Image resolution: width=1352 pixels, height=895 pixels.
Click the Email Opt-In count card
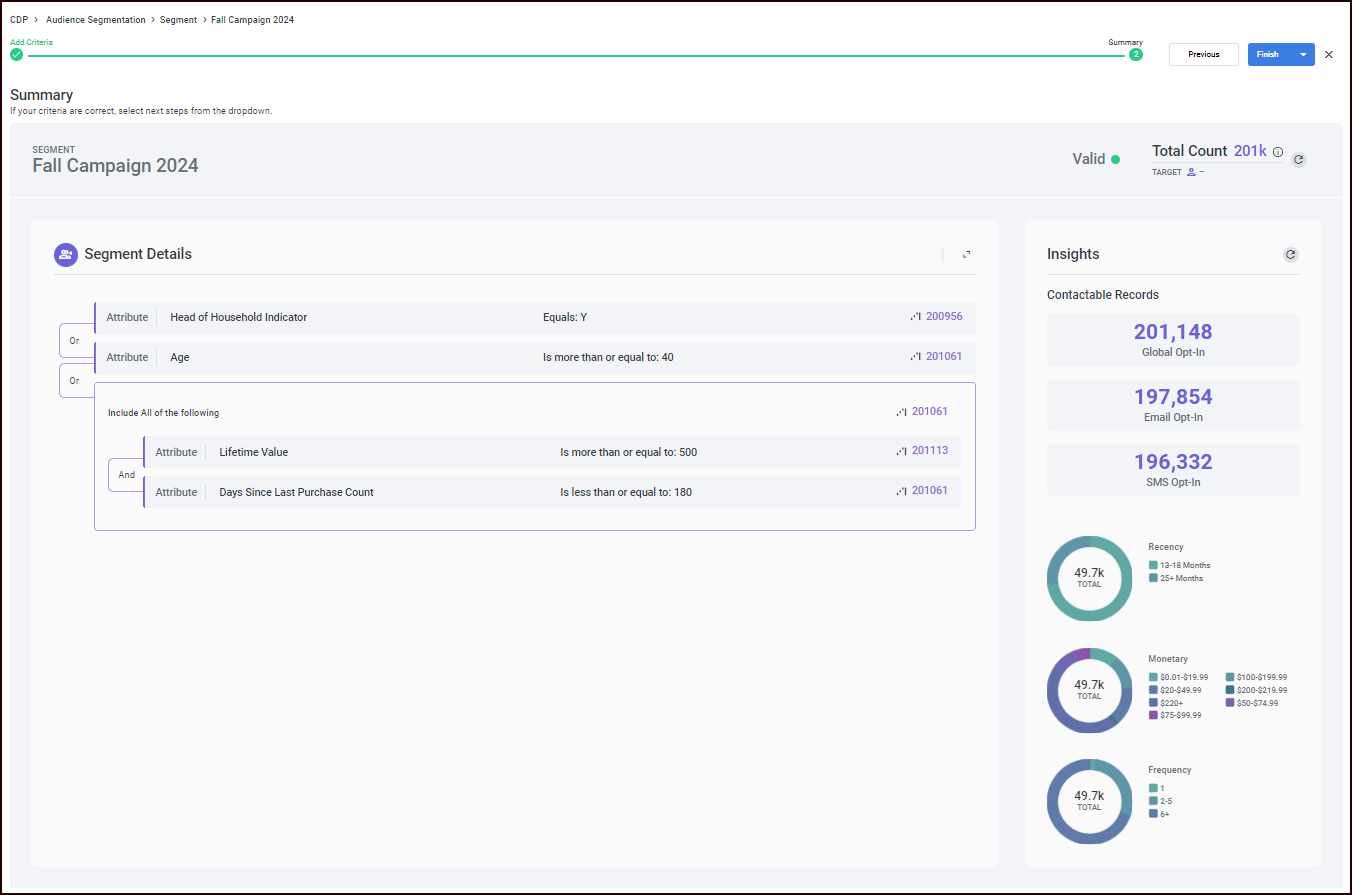pos(1173,404)
